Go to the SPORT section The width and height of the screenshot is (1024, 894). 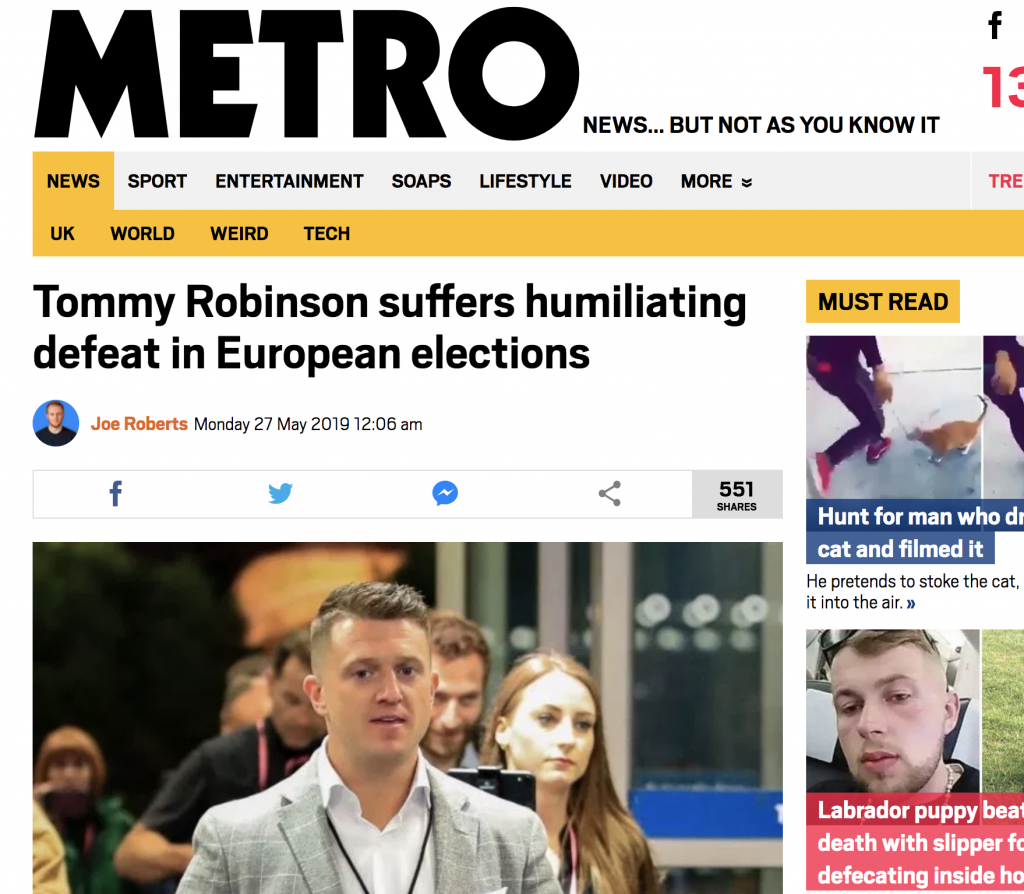[x=157, y=181]
